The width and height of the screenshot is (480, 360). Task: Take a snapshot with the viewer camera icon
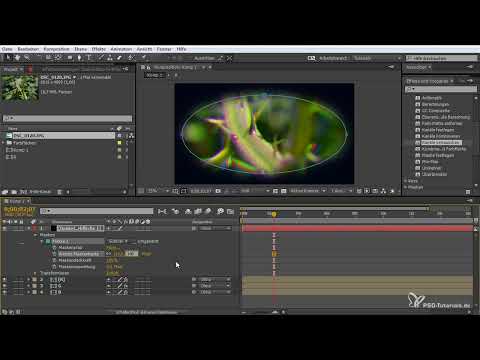pyautogui.click(x=218, y=191)
